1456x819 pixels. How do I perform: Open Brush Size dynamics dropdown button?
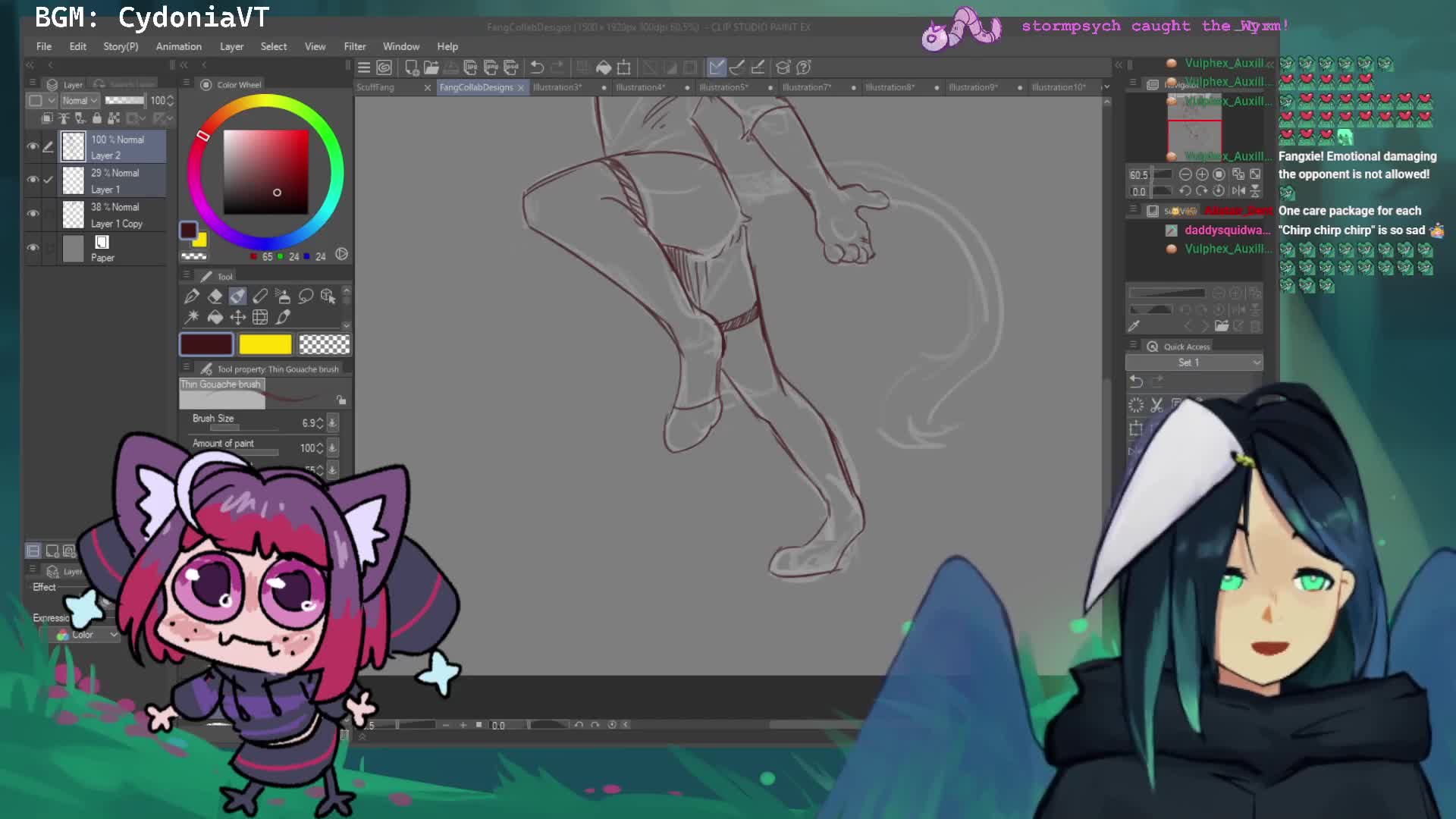pos(332,423)
